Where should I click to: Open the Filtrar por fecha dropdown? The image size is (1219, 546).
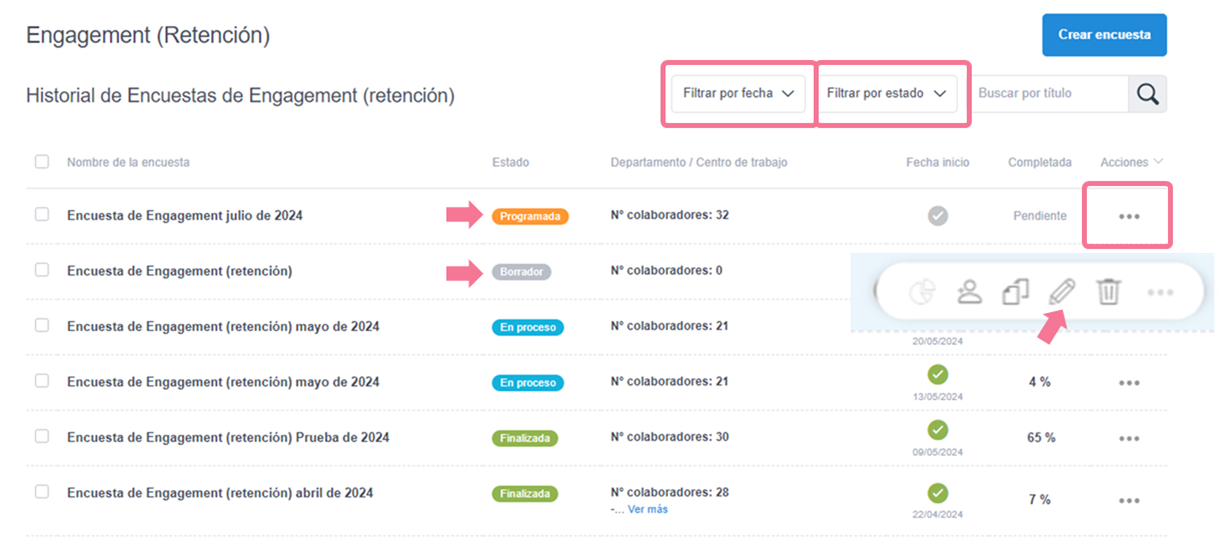click(x=738, y=93)
